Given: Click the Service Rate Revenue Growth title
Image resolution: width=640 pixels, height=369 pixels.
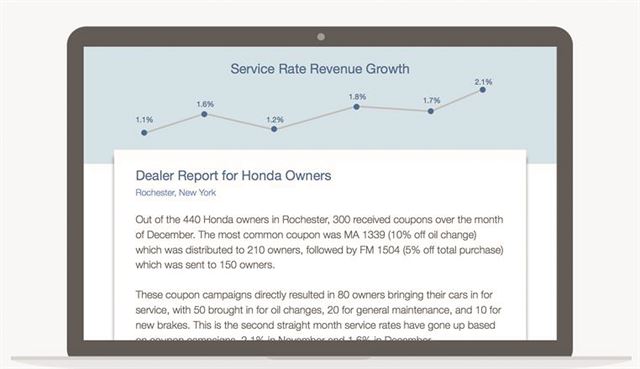Looking at the screenshot, I should (320, 69).
